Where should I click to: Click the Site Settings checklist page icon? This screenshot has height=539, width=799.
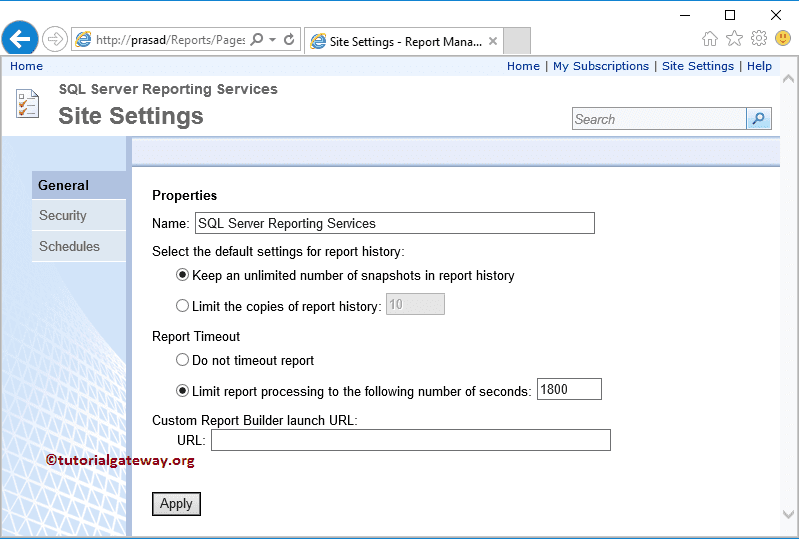pyautogui.click(x=27, y=103)
